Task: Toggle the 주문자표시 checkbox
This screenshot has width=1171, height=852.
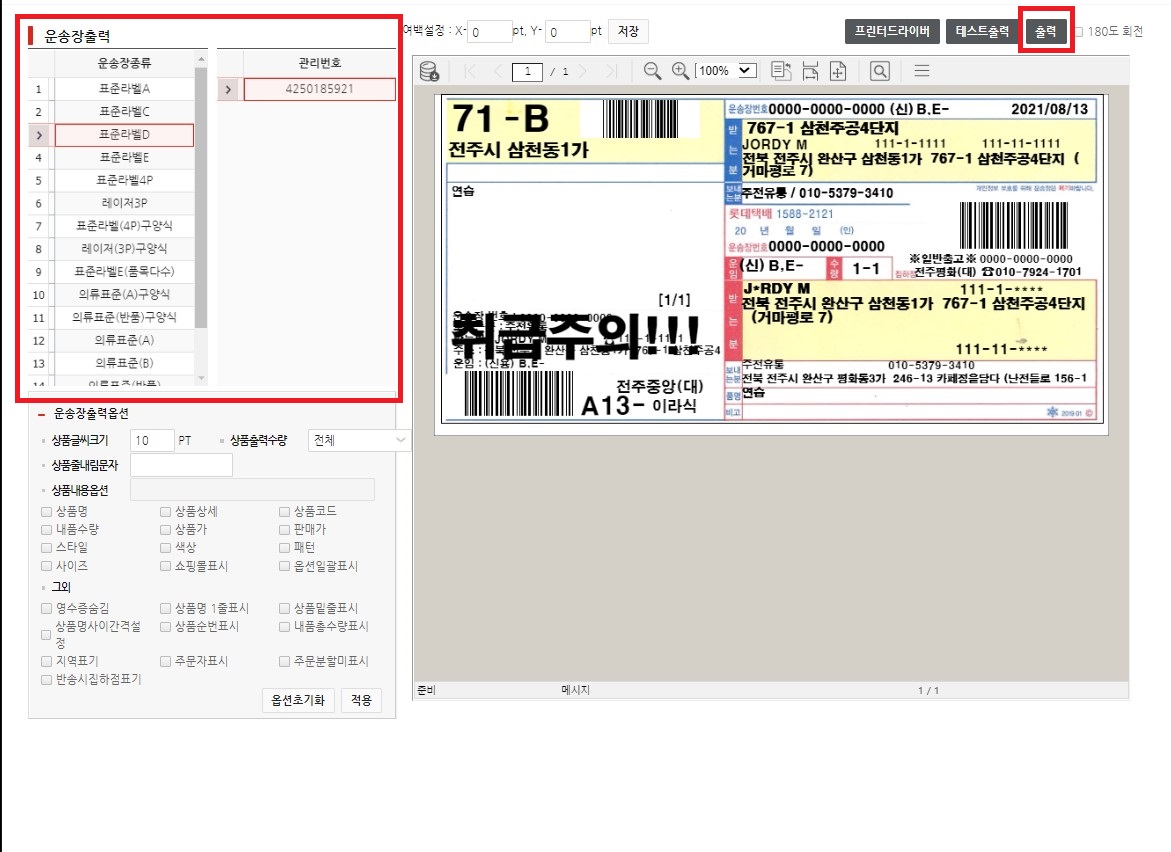Action: 165,662
